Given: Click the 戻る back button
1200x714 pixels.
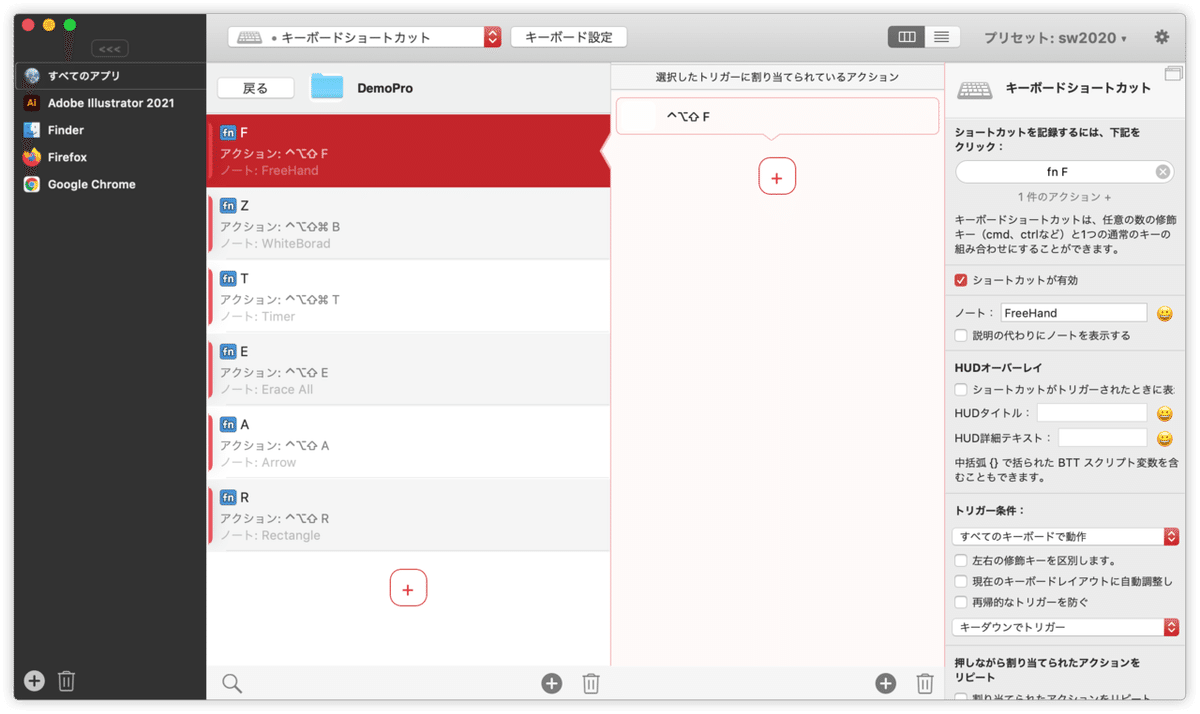Looking at the screenshot, I should [x=255, y=87].
